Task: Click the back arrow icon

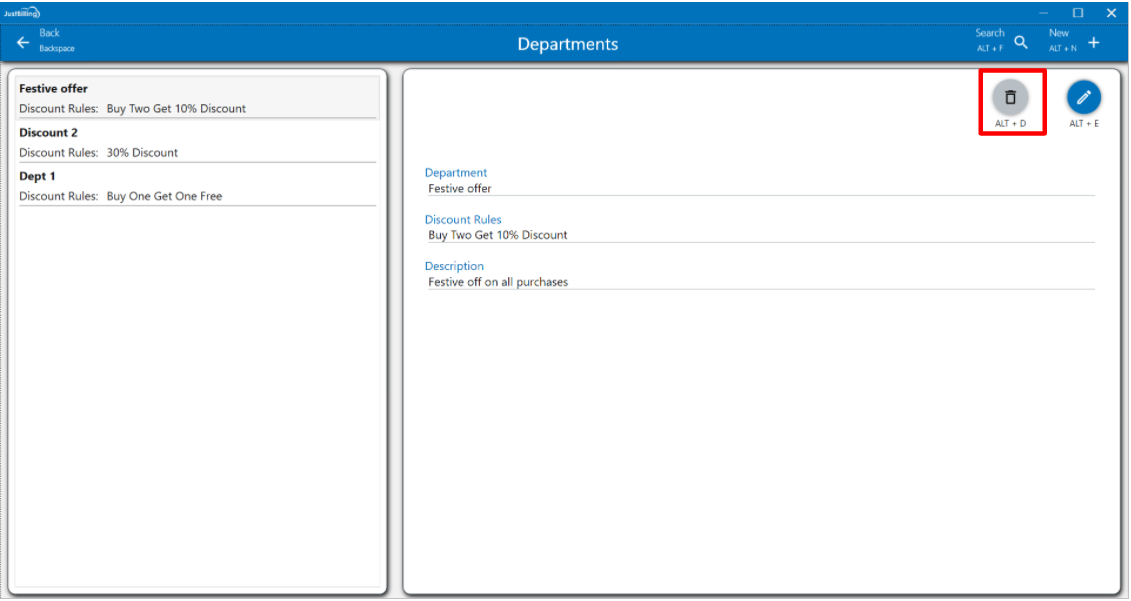Action: (23, 42)
